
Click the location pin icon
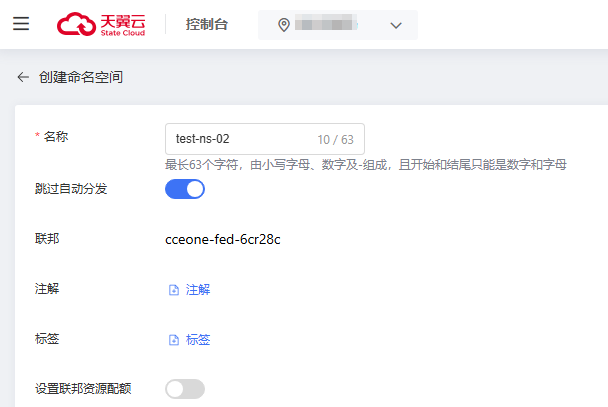click(x=284, y=25)
